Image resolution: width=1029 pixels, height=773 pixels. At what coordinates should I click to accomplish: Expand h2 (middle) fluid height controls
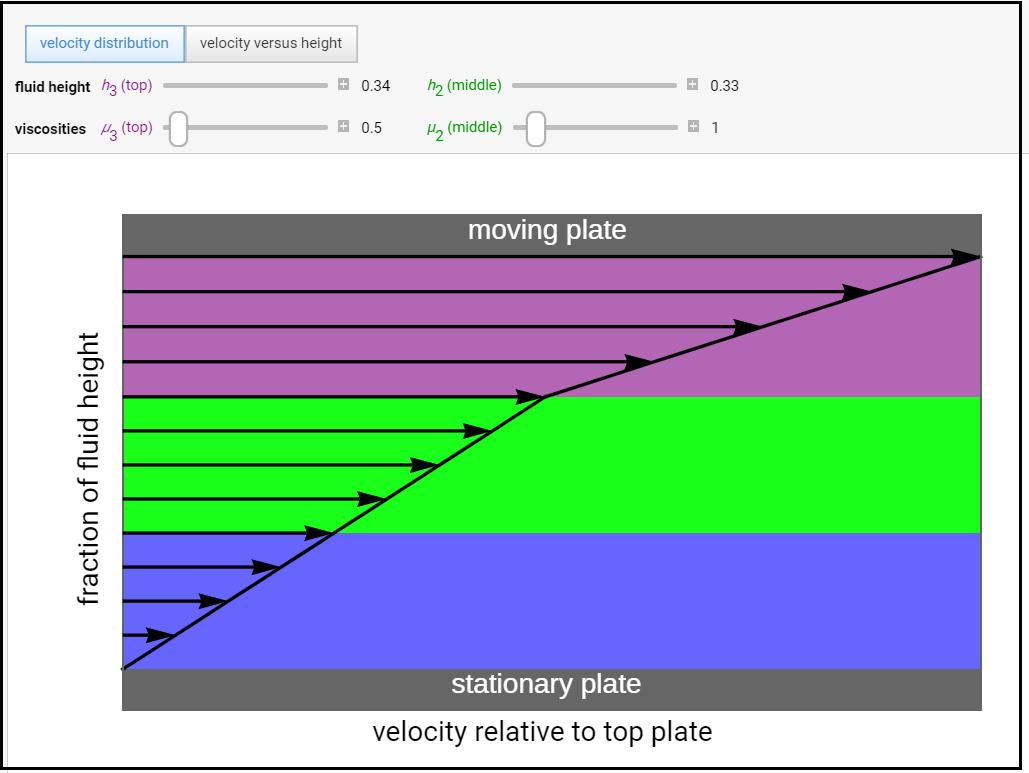coord(692,85)
